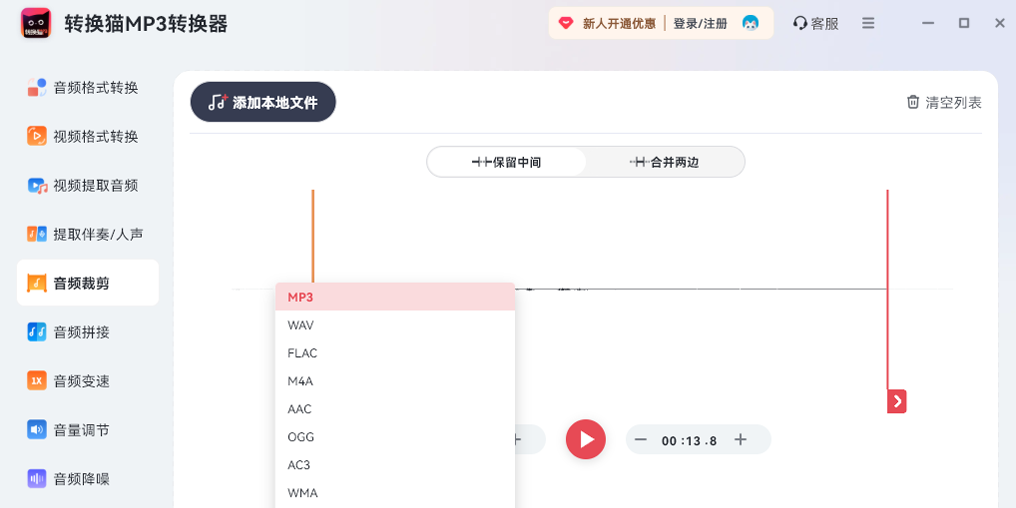Click the red end-handle arrow icon
Screen dimensions: 1016x508
897,402
